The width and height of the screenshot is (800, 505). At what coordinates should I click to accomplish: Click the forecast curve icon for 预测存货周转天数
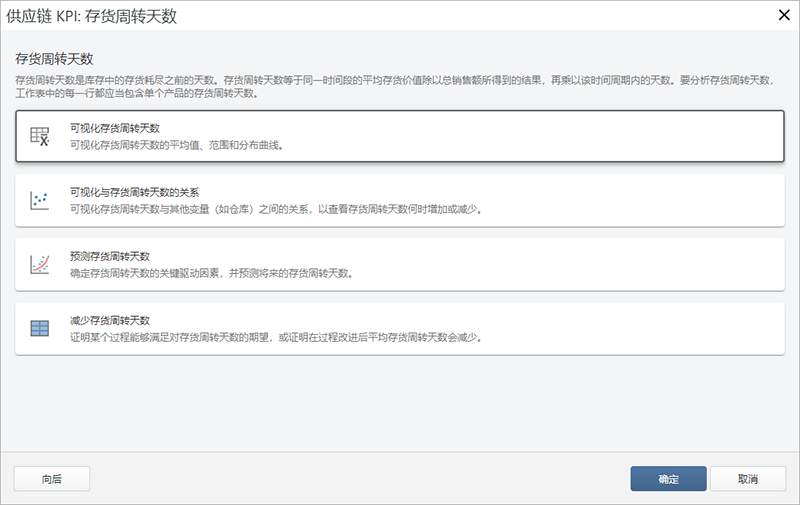[40, 265]
